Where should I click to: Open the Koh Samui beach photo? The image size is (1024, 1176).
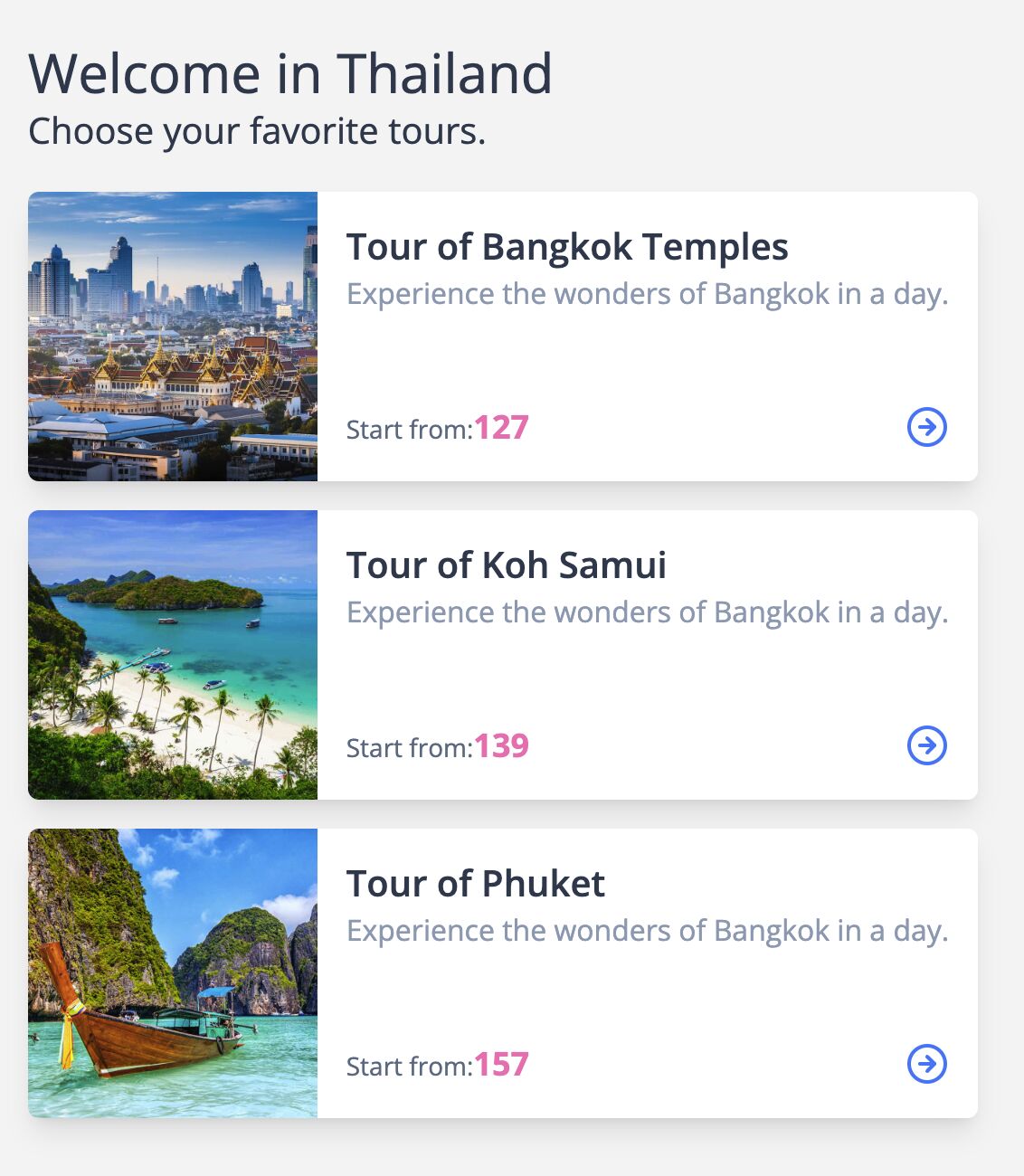(x=173, y=655)
